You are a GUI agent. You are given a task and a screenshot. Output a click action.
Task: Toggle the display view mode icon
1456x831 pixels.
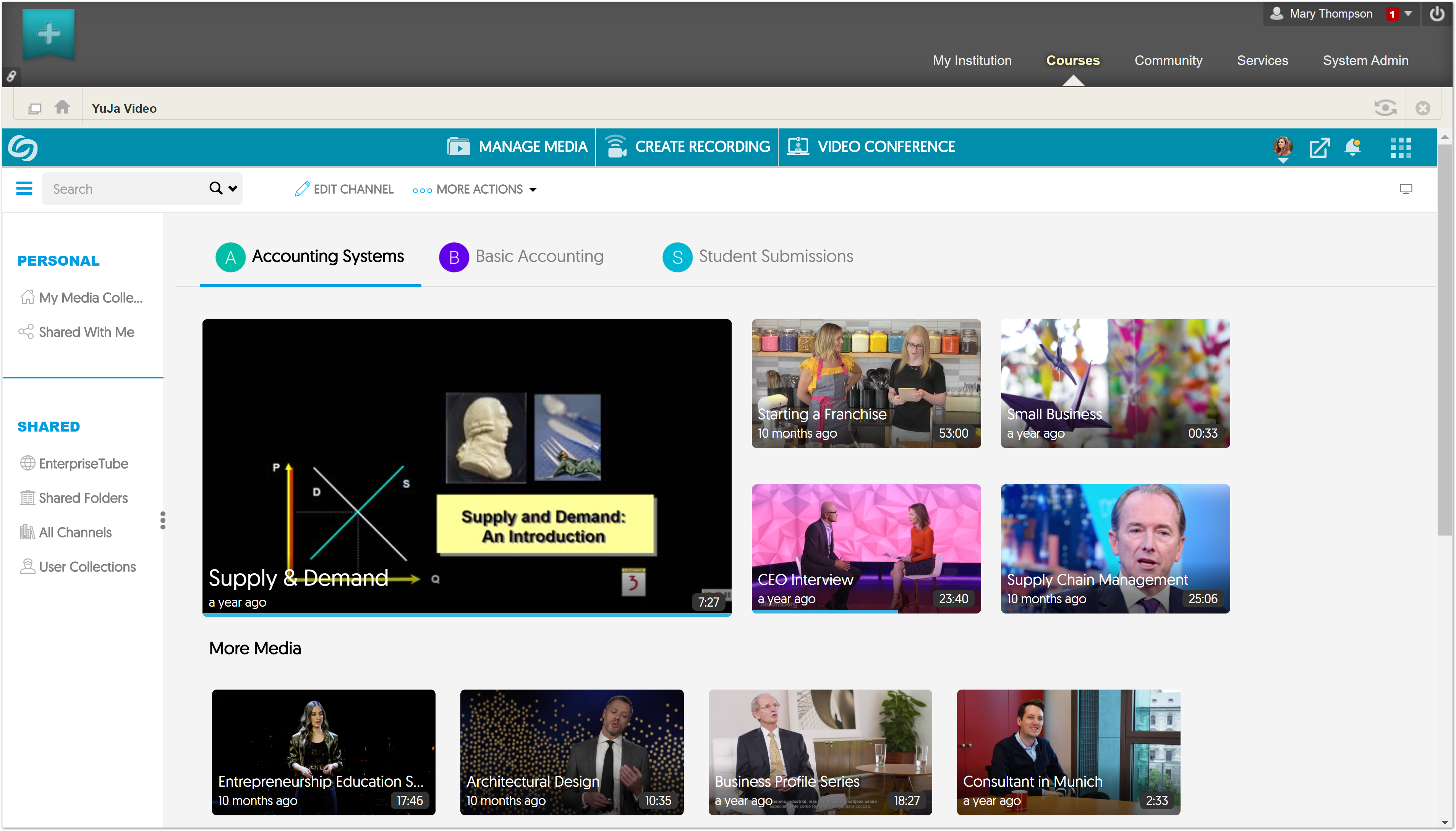coord(1406,188)
